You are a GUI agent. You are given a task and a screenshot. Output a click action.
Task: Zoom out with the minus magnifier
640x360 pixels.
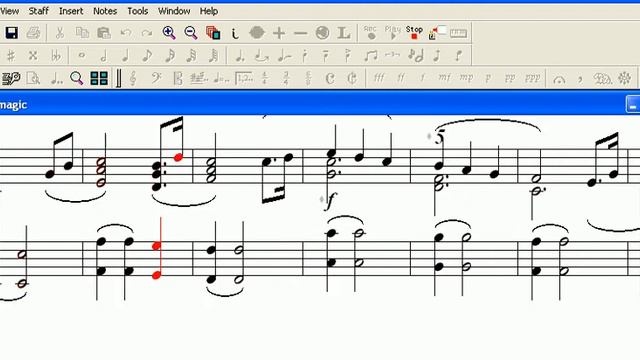[191, 33]
